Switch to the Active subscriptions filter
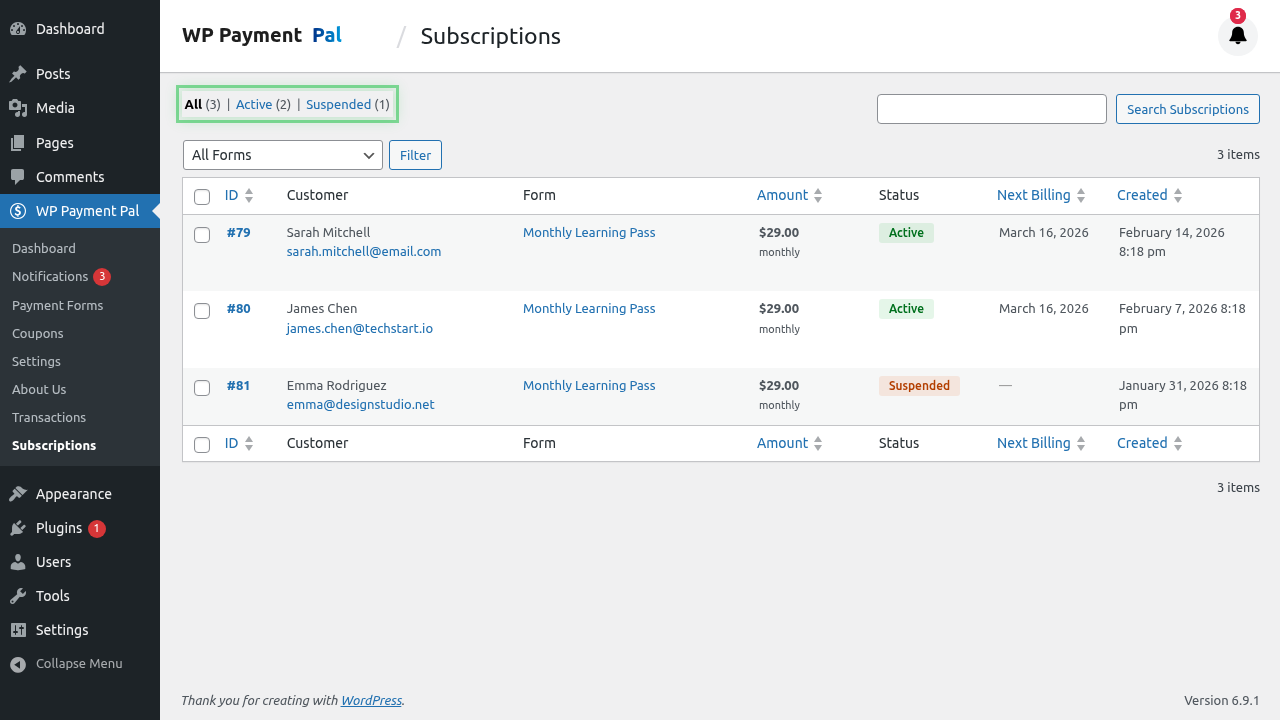This screenshot has height=720, width=1280. [x=254, y=104]
